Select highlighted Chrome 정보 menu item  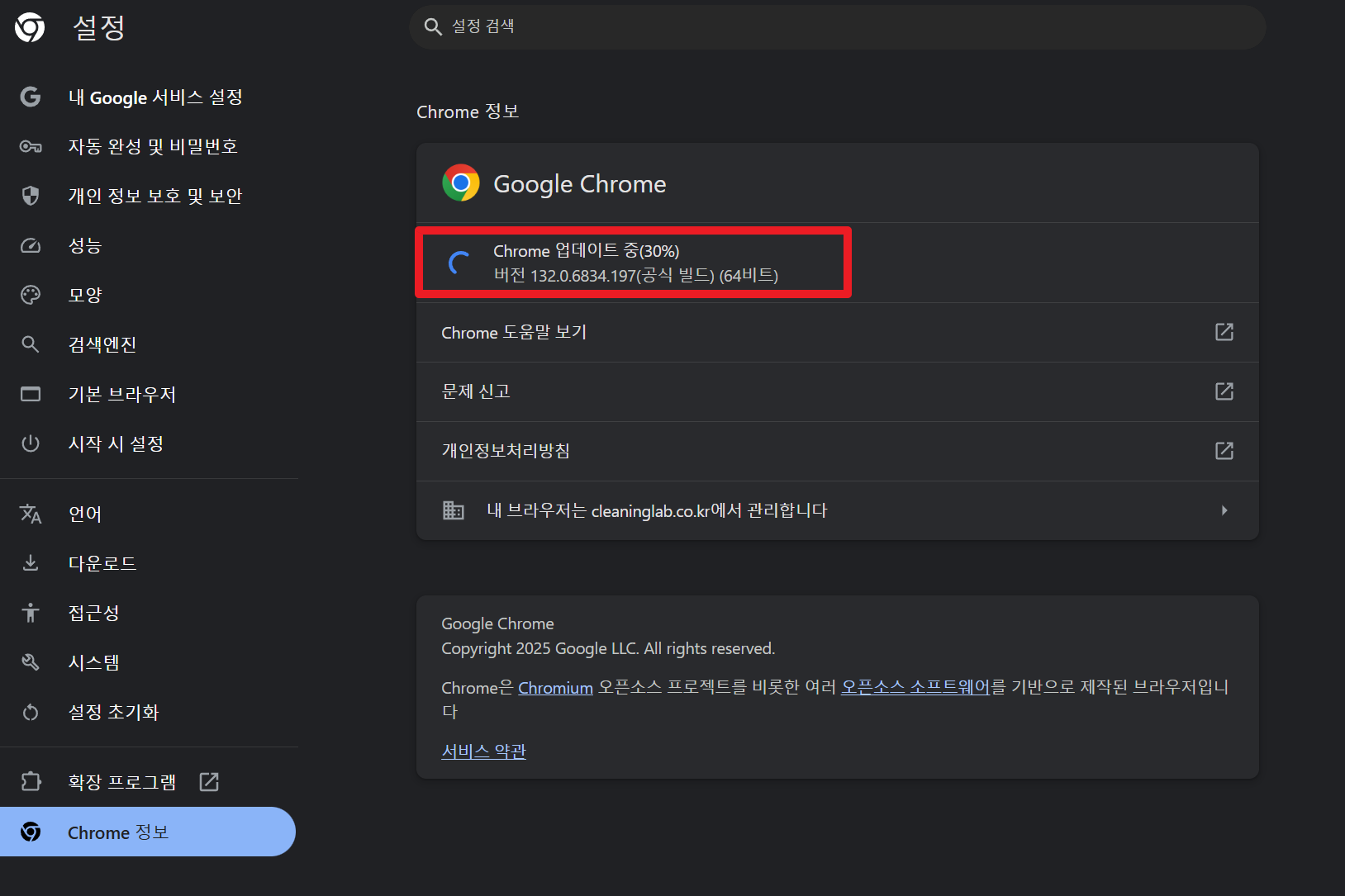pyautogui.click(x=148, y=832)
